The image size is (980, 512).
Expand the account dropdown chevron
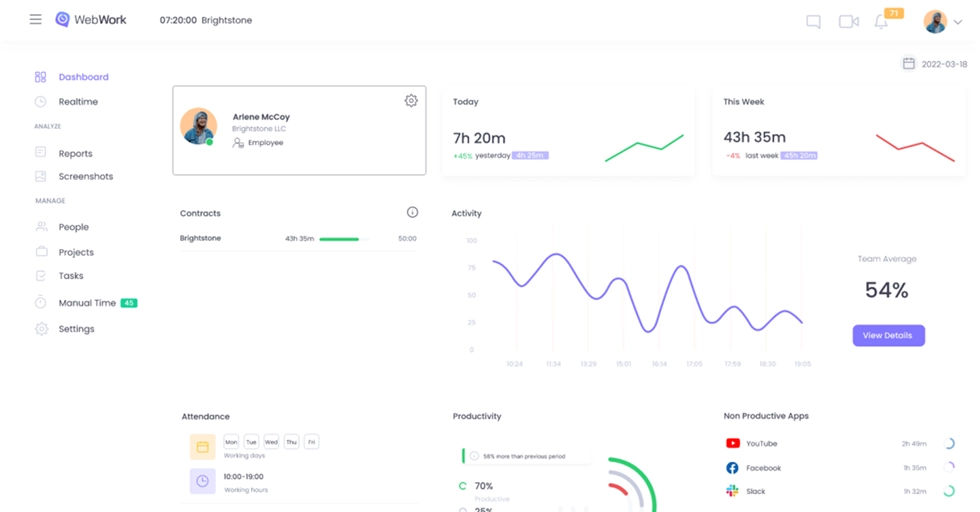pos(958,22)
